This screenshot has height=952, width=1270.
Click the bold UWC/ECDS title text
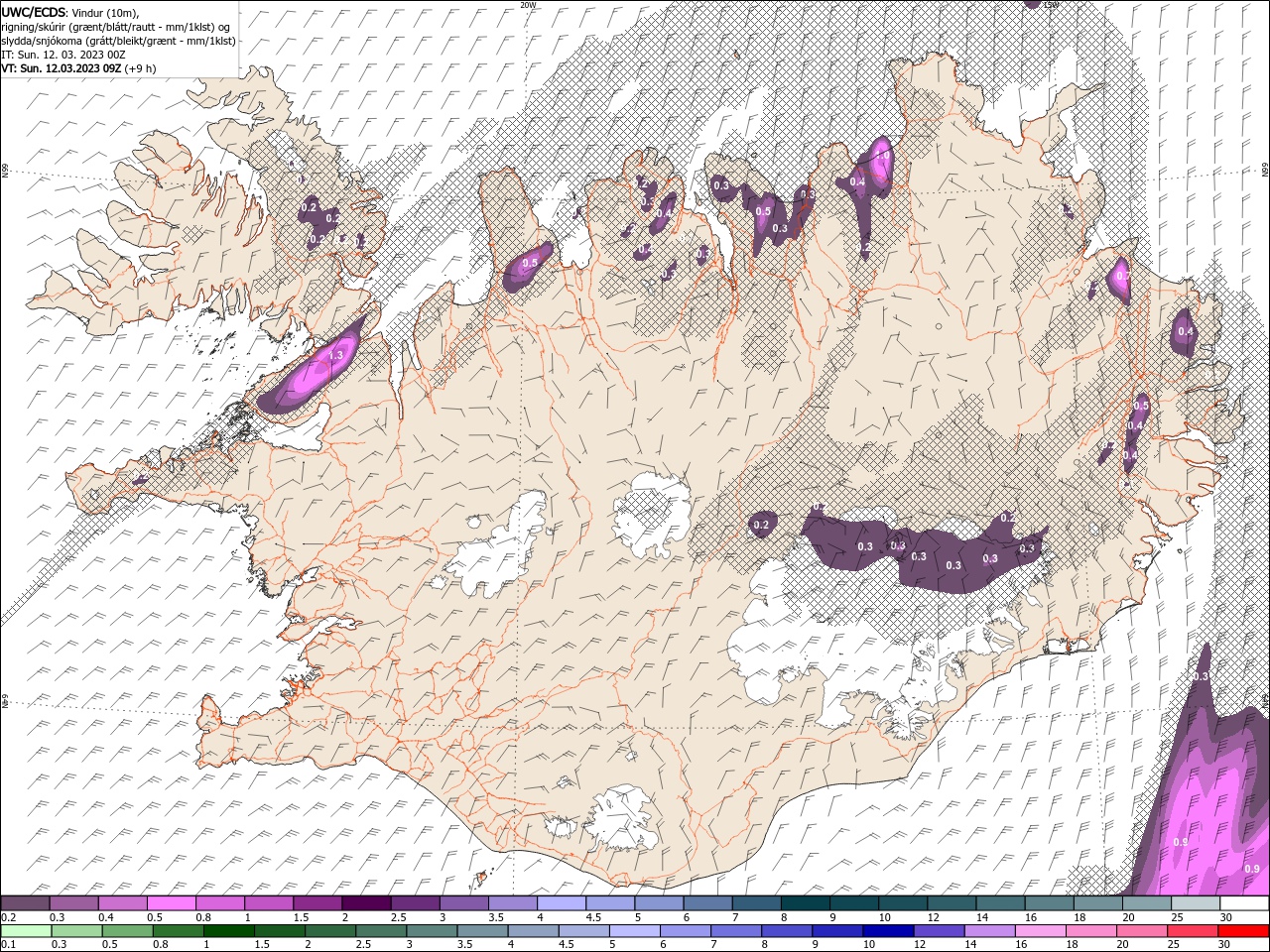pos(34,12)
